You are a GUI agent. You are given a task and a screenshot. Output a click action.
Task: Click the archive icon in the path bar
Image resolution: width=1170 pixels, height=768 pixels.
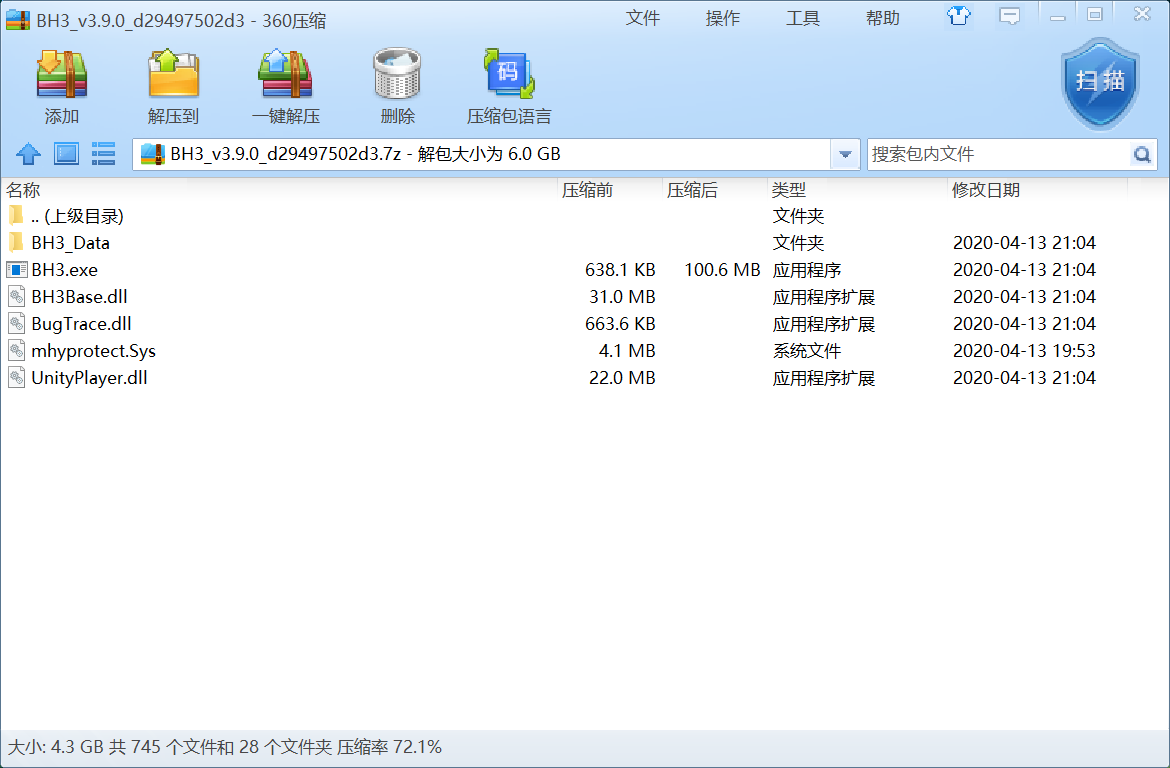pyautogui.click(x=152, y=154)
